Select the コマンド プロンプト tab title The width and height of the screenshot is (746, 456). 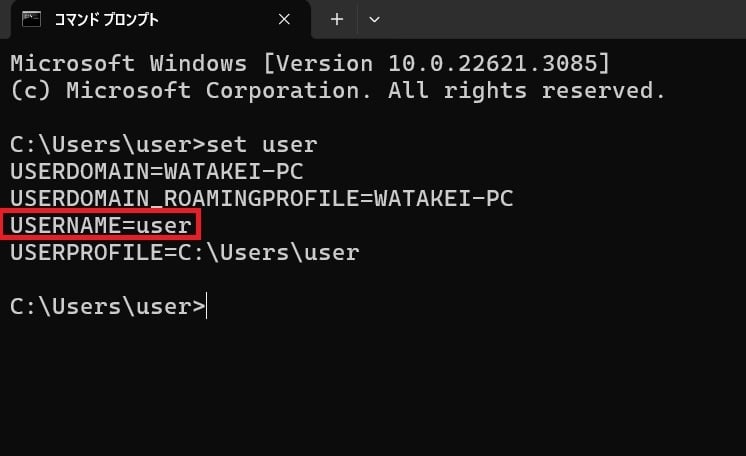(x=106, y=20)
